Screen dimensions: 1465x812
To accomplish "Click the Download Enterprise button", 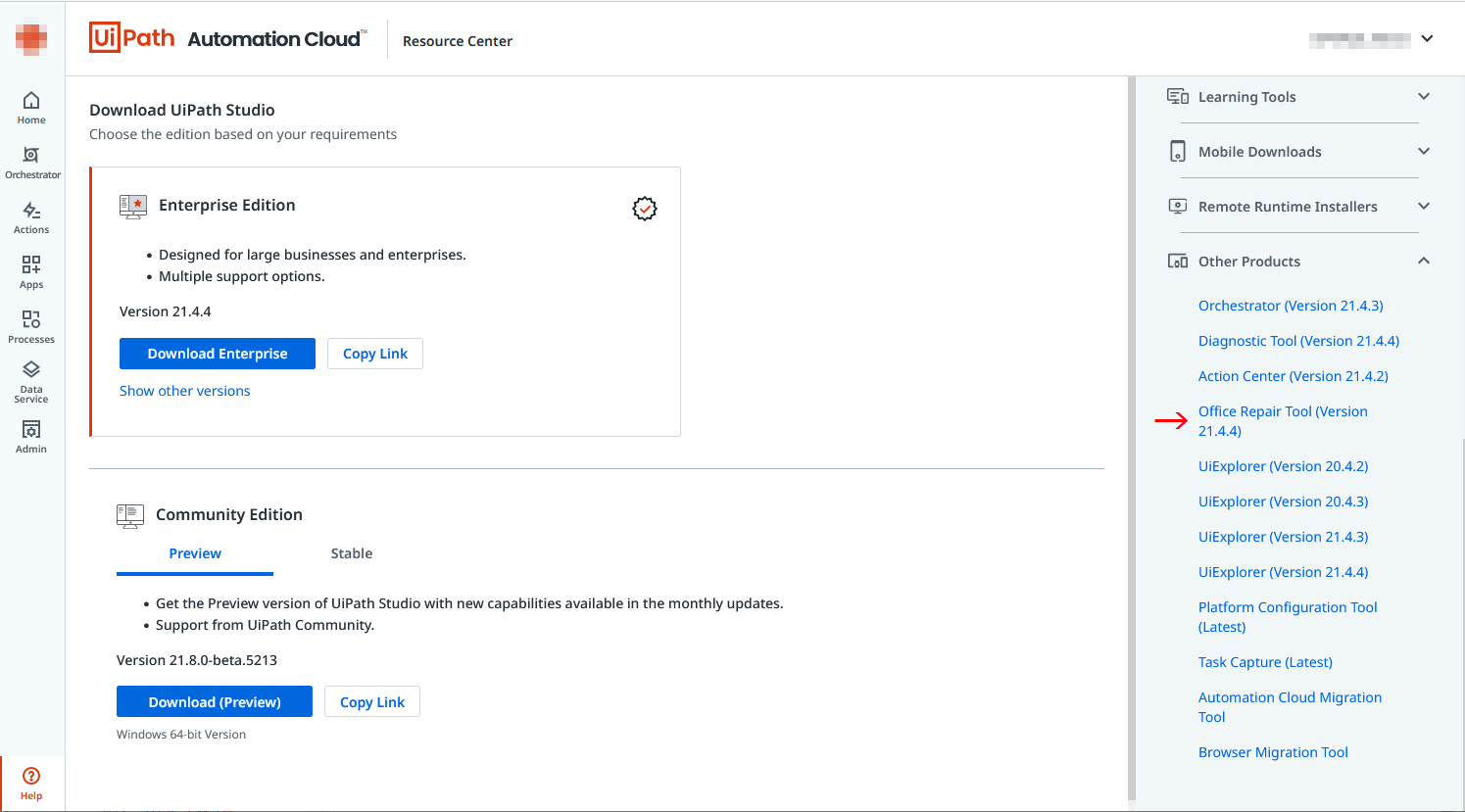I will (x=218, y=354).
